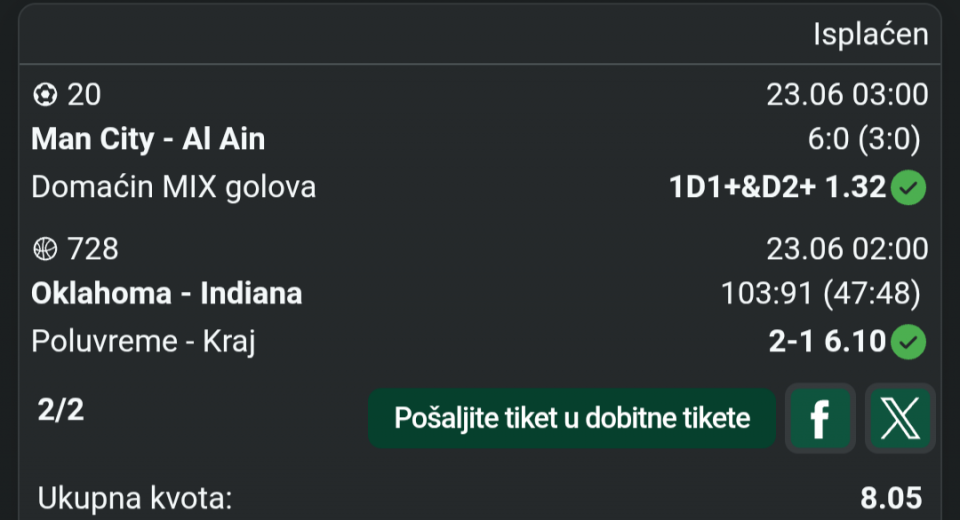Click the 2/2 hit counter
This screenshot has height=520, width=960.
(x=61, y=410)
